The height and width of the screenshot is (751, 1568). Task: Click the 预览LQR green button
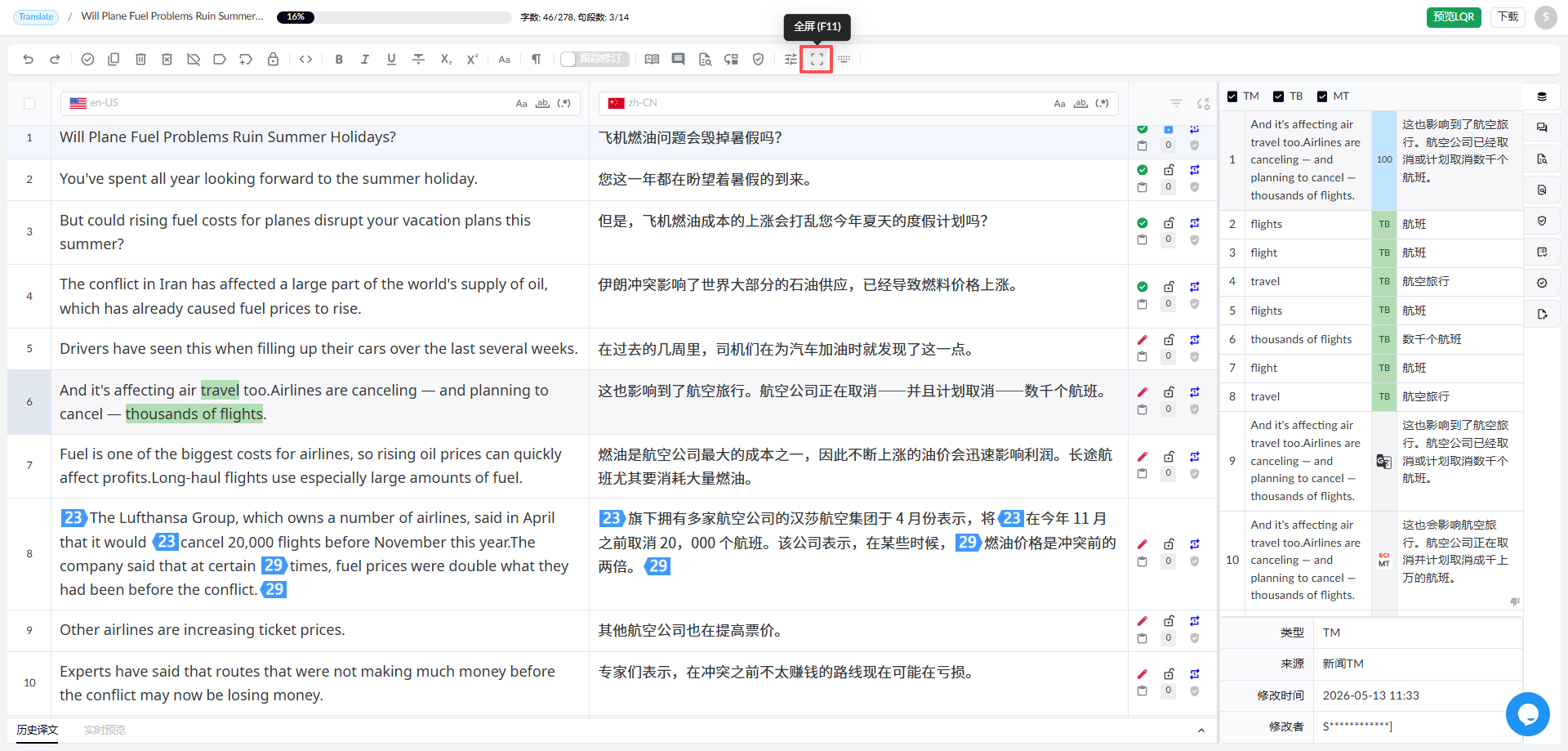1454,16
